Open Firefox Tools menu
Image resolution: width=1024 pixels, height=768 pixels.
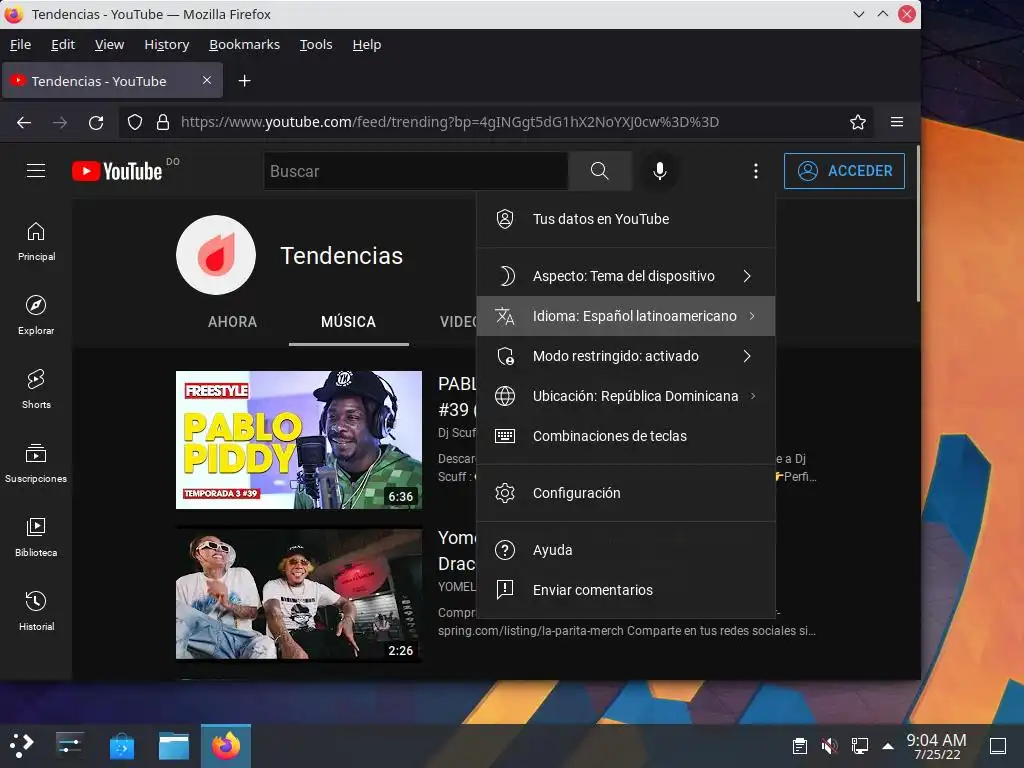click(316, 44)
